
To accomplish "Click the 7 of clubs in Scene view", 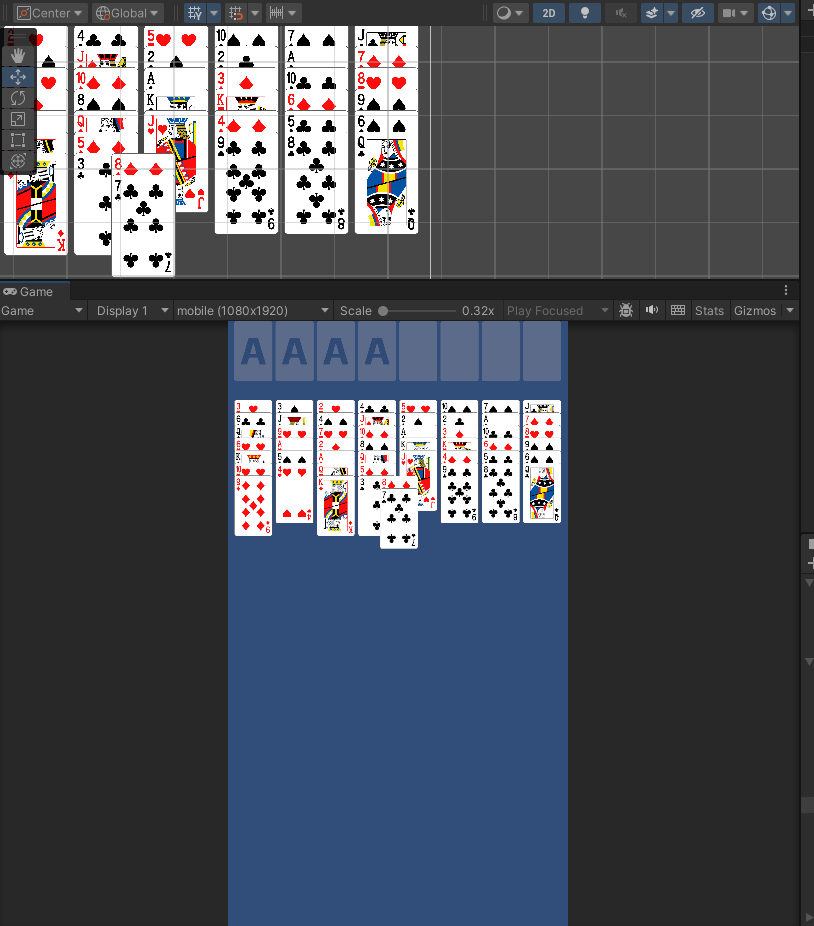I will point(144,227).
